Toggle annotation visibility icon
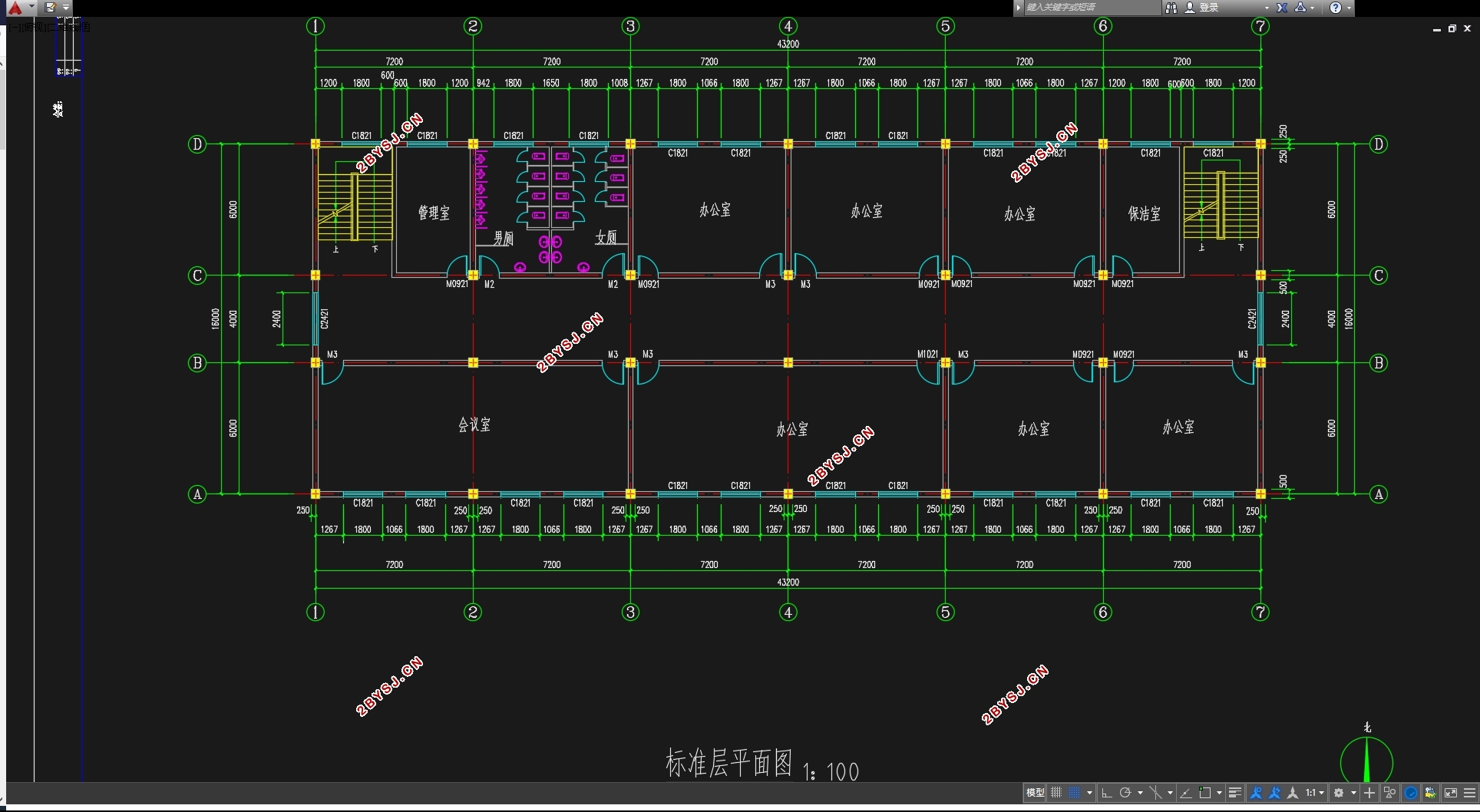The image size is (1480, 812). click(1256, 793)
